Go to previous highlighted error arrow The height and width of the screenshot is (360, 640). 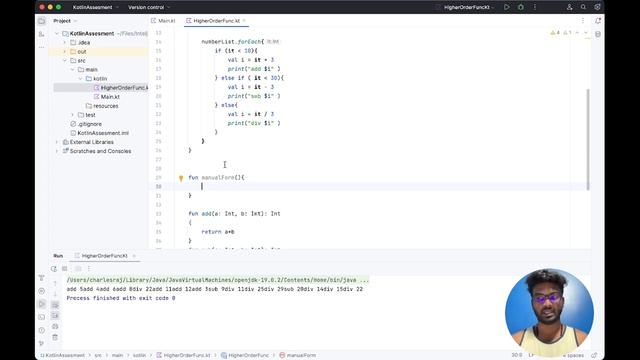point(577,33)
